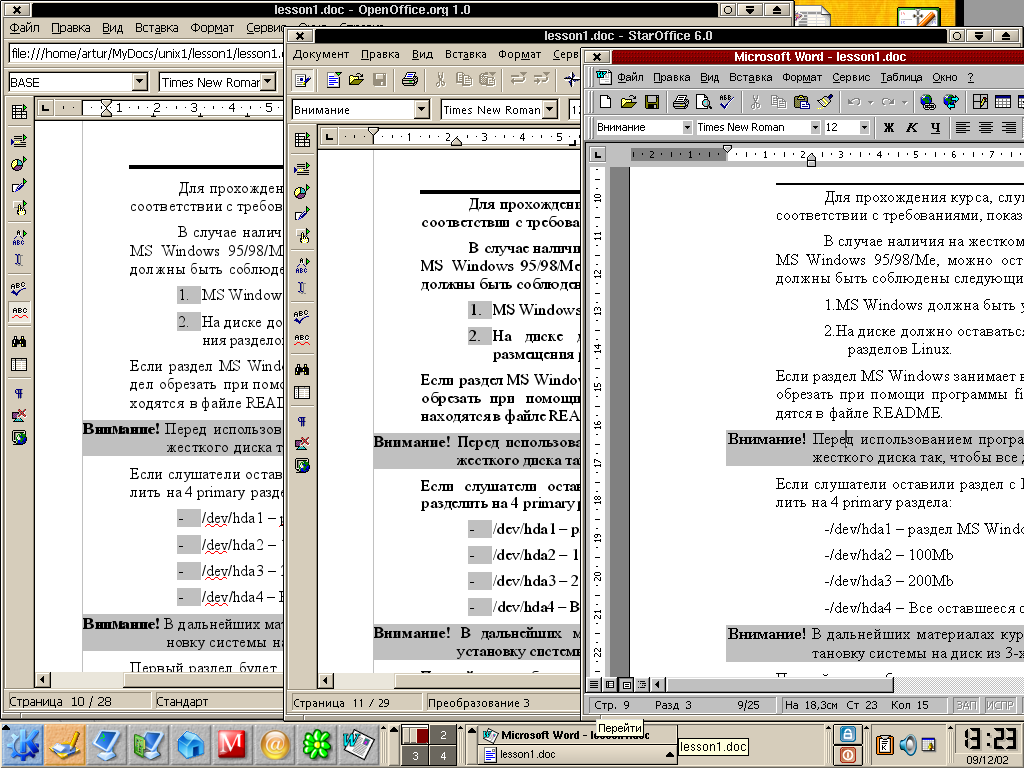1024x768 pixels.
Task: Open Вставка menu in StarOffice
Action: point(466,54)
